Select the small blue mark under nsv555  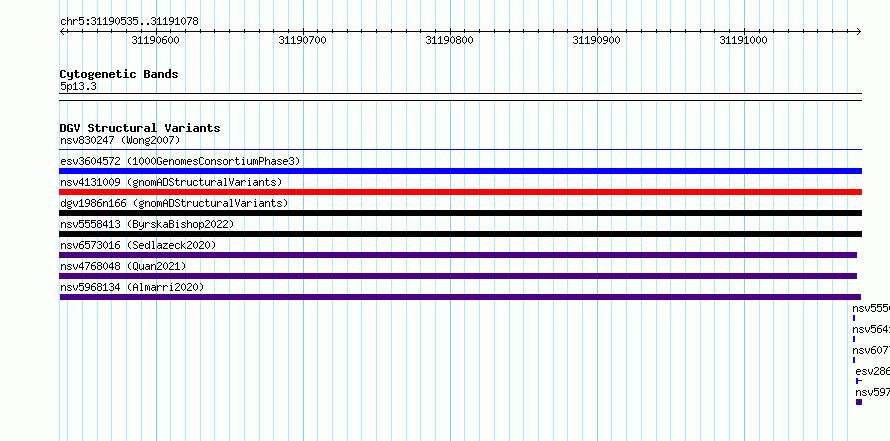click(854, 318)
